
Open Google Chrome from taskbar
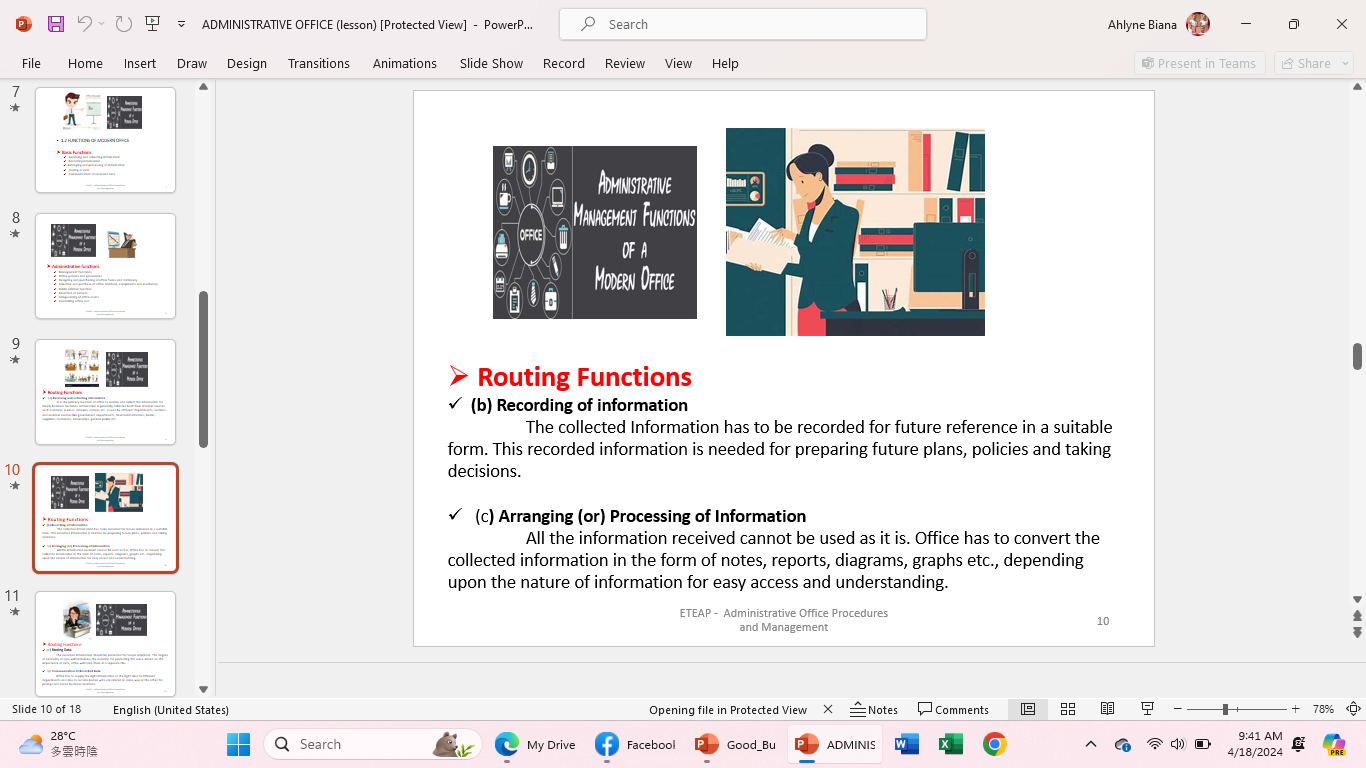pyautogui.click(x=994, y=744)
